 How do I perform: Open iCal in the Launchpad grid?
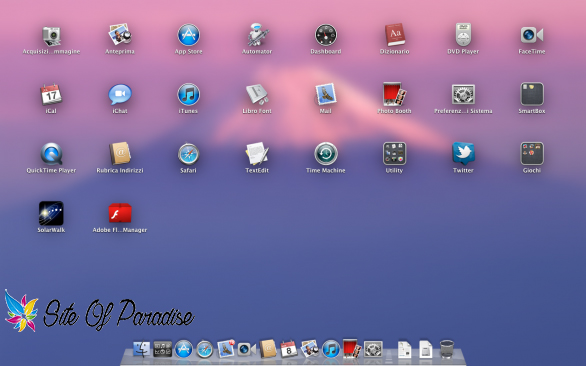click(x=51, y=94)
